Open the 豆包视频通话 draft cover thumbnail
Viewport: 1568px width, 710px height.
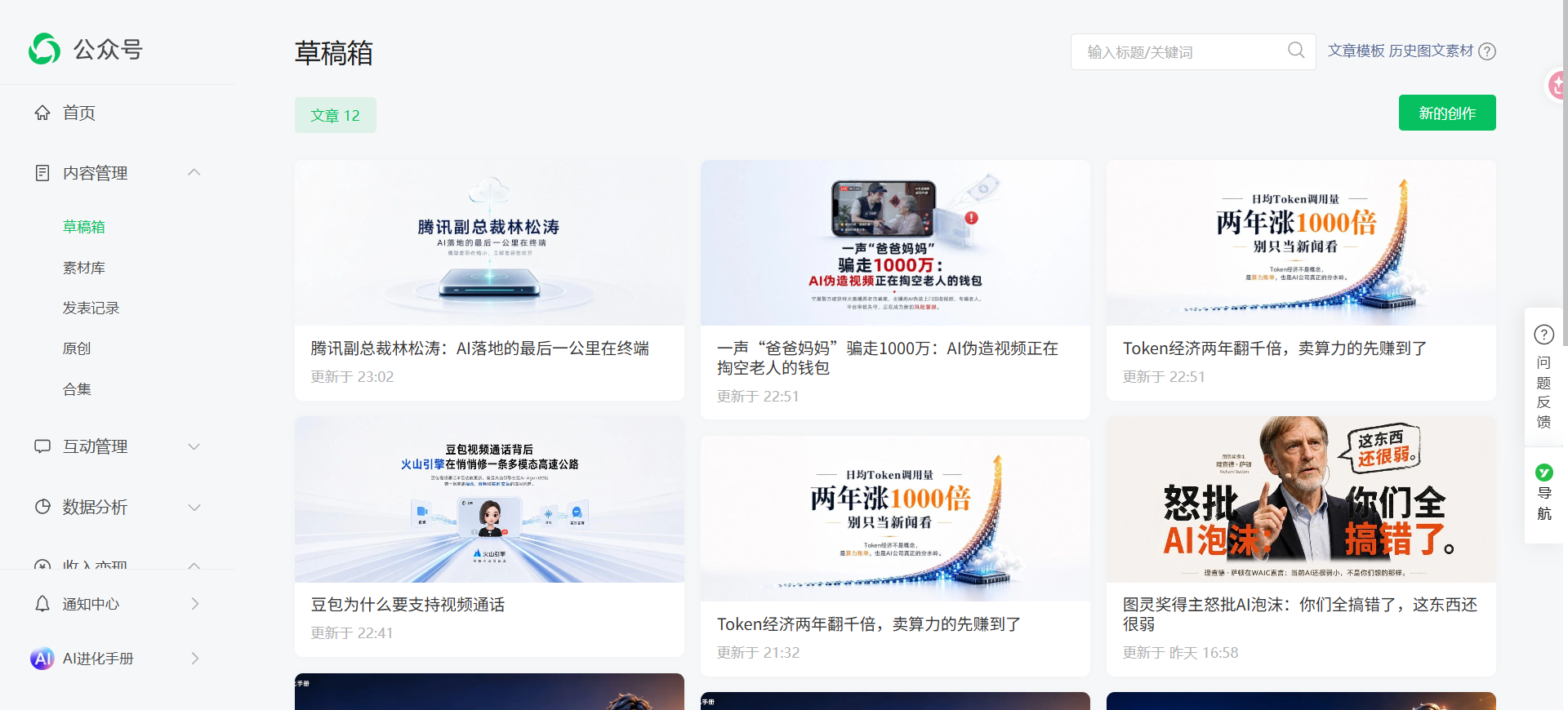tap(489, 499)
